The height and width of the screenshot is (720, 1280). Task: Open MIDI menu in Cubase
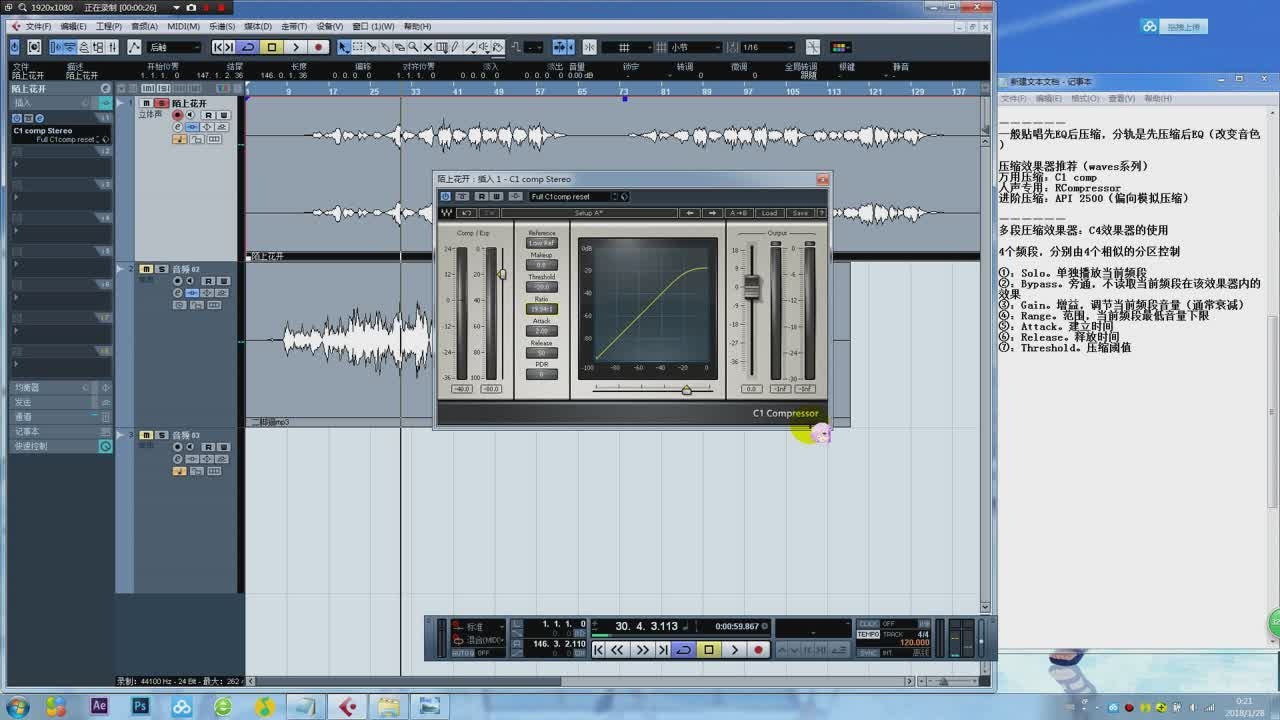tap(183, 26)
